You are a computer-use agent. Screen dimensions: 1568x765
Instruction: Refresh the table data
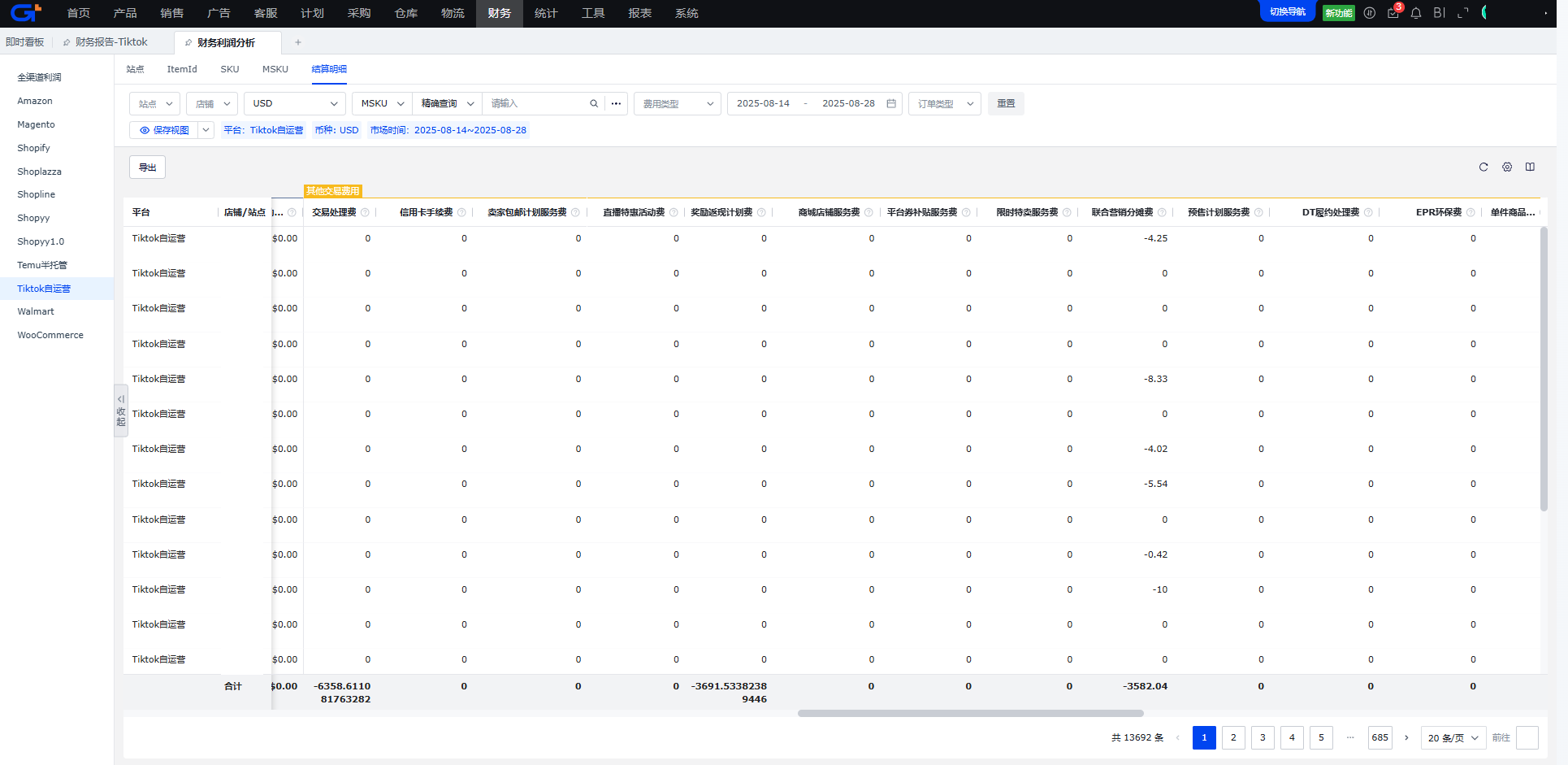click(x=1484, y=167)
